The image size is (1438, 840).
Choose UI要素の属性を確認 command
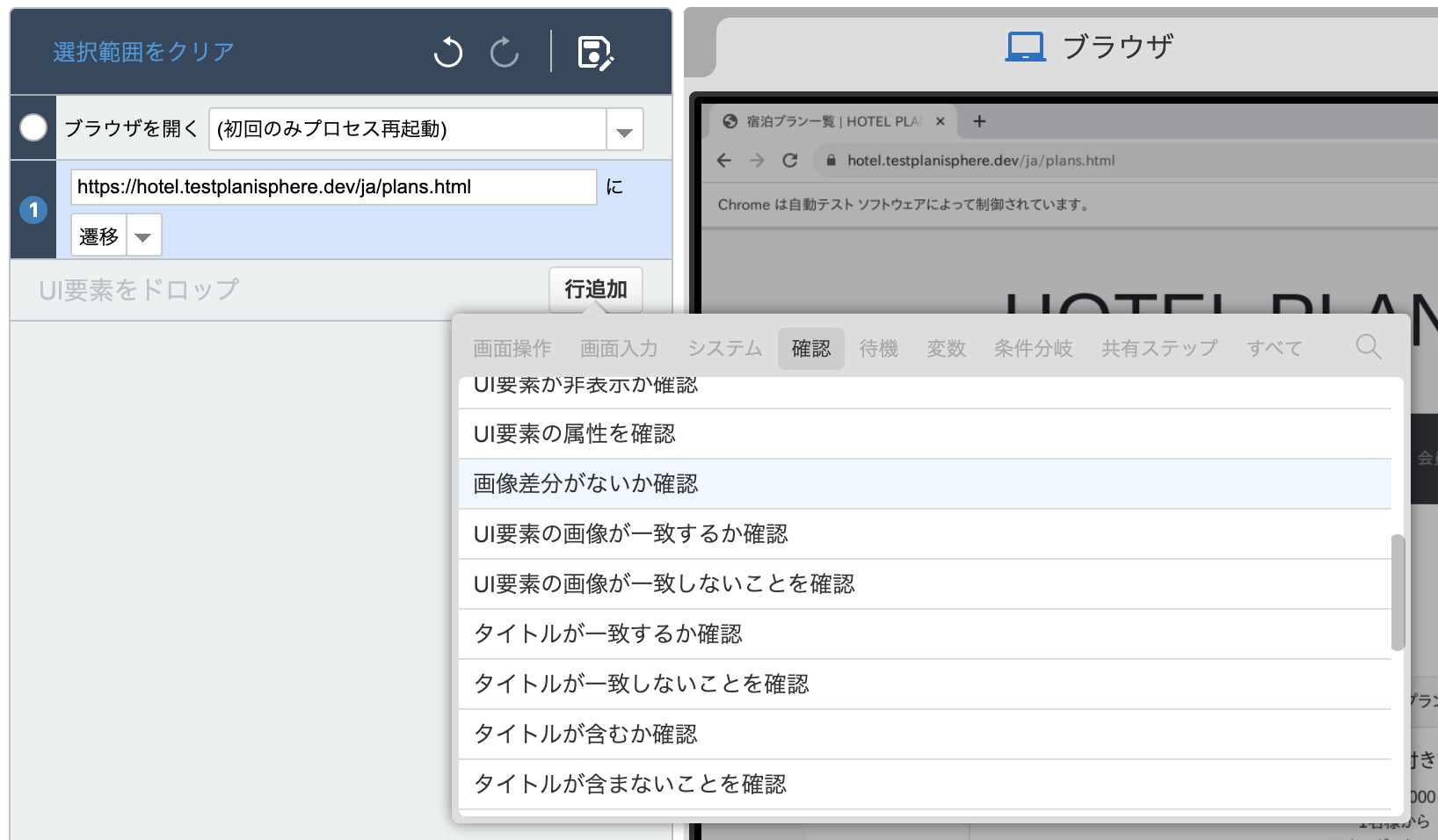point(925,434)
